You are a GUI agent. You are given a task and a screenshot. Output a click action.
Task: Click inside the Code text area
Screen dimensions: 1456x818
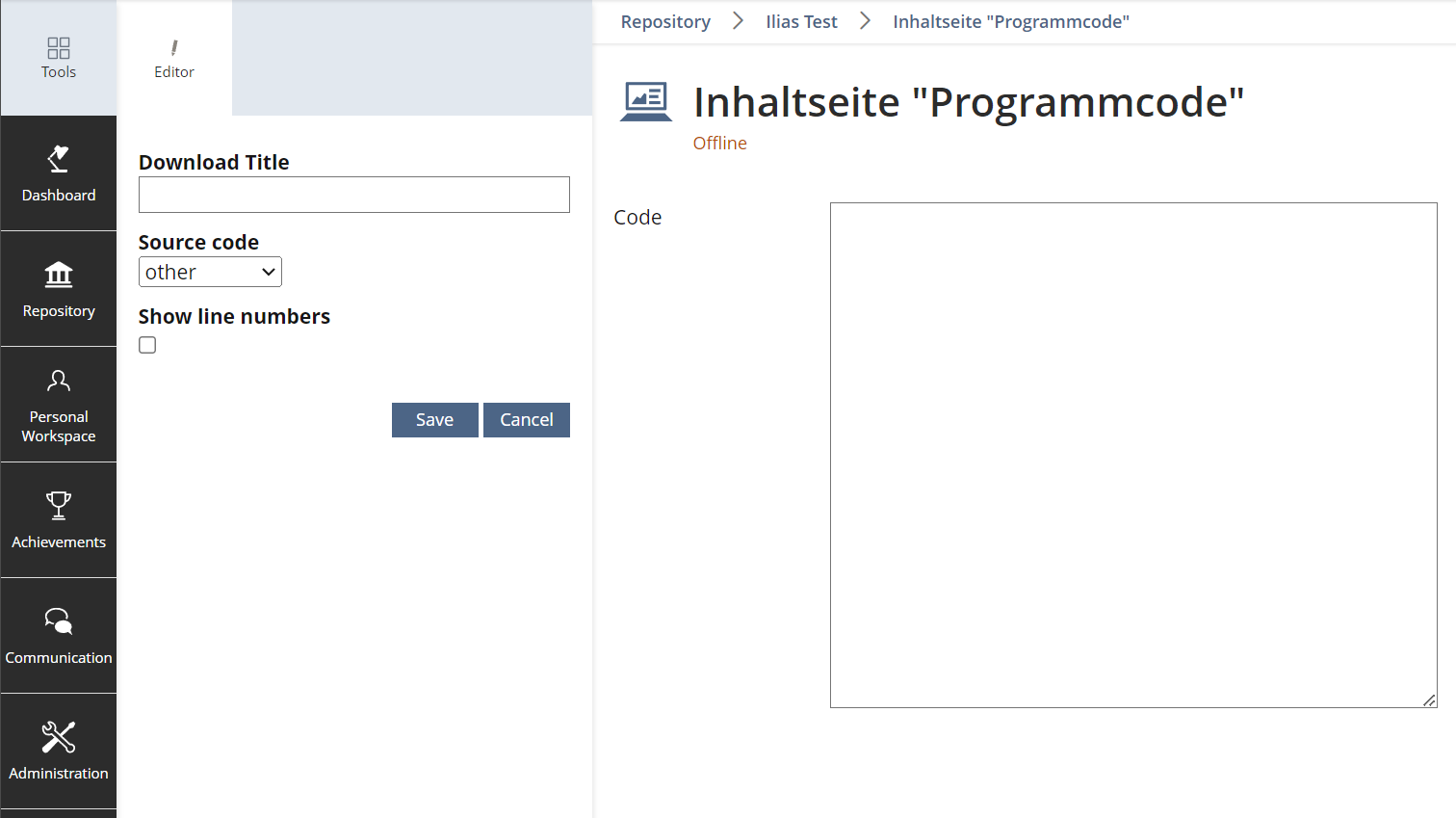(x=1133, y=455)
